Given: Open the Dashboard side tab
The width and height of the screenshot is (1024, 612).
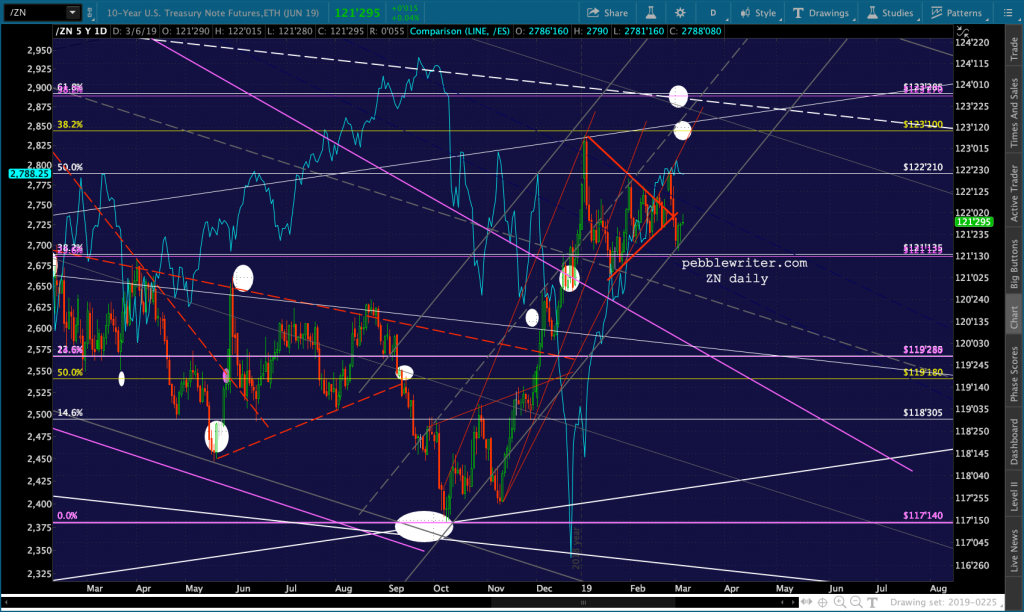Looking at the screenshot, I should click(x=1014, y=442).
